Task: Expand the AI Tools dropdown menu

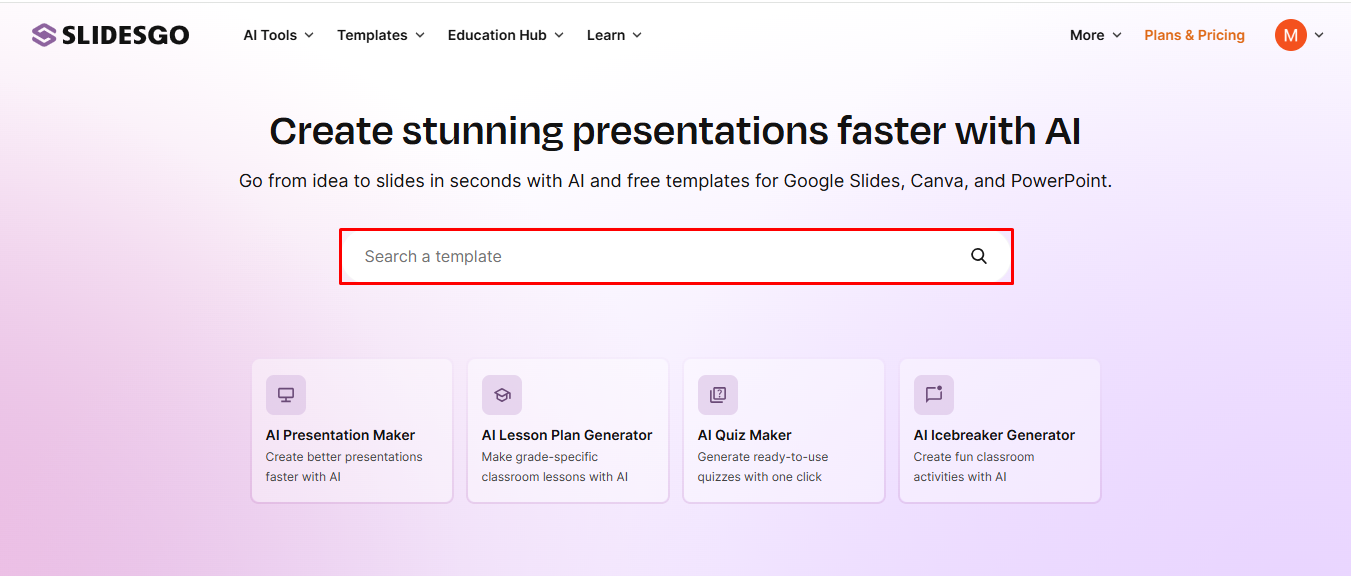Action: coord(278,35)
